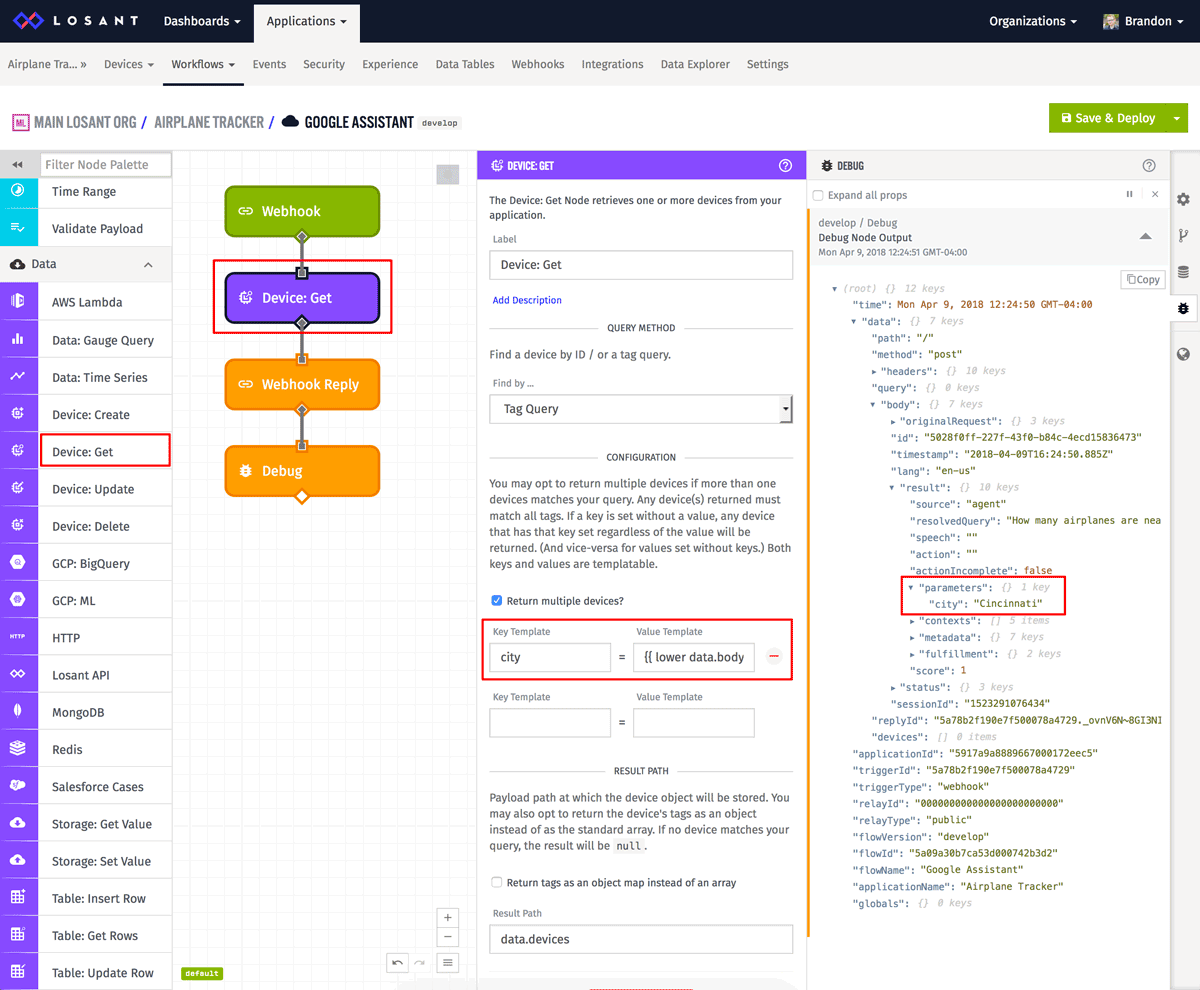Open Device: Get node help via question mark
The image size is (1200, 990).
(786, 165)
